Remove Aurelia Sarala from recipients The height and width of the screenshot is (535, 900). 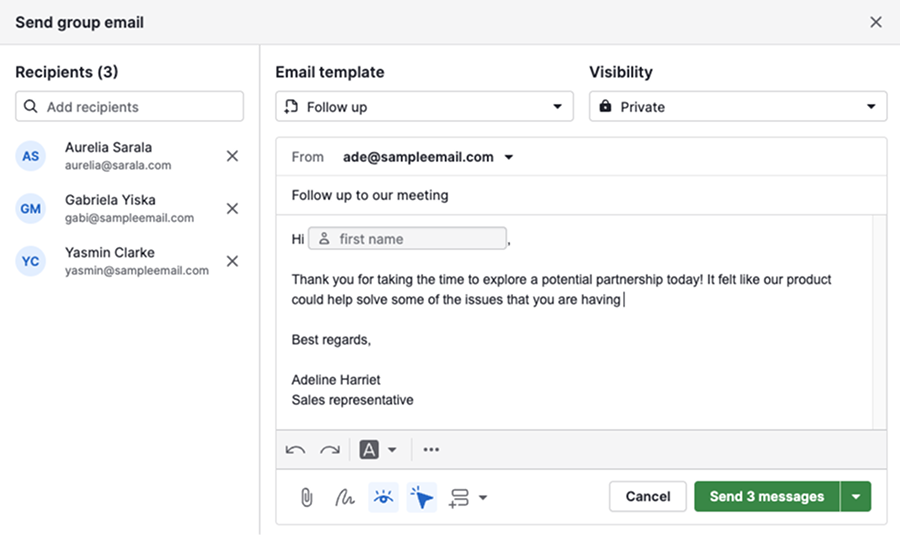tap(232, 156)
